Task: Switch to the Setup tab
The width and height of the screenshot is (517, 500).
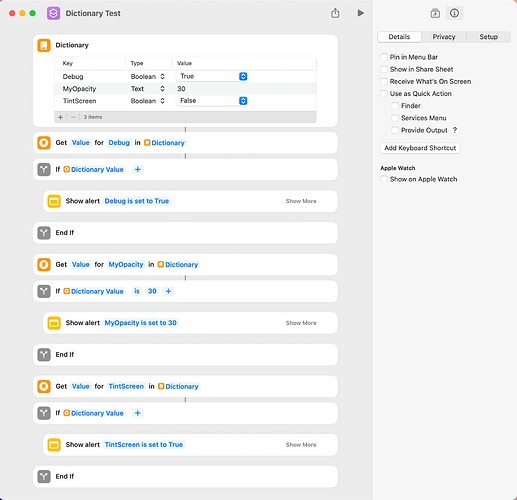Action: pyautogui.click(x=488, y=37)
